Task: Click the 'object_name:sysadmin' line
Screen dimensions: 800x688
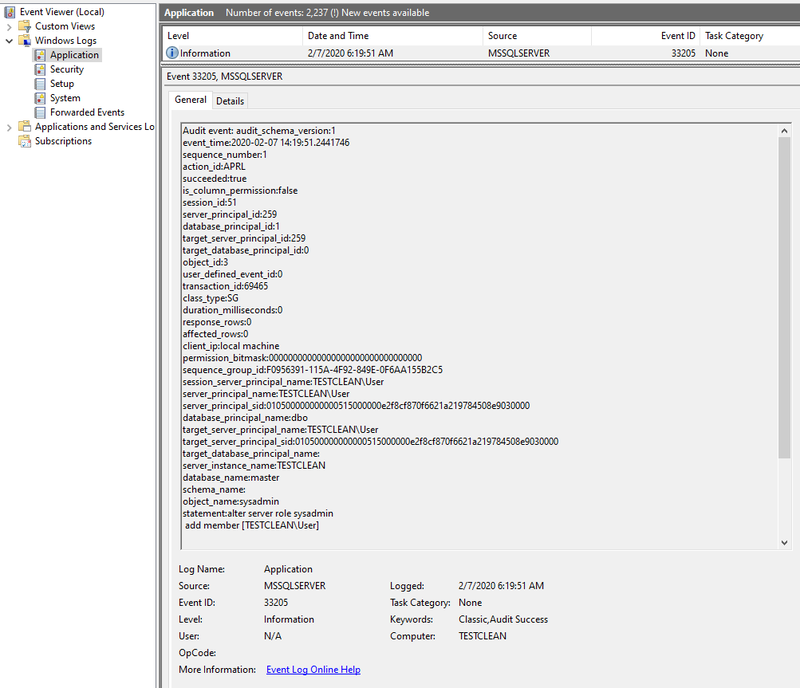Action: tap(231, 502)
